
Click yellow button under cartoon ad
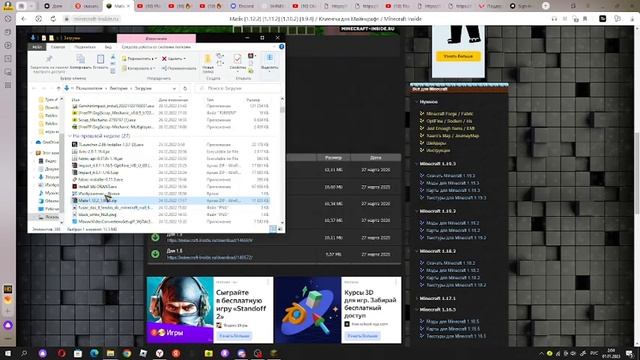[458, 56]
